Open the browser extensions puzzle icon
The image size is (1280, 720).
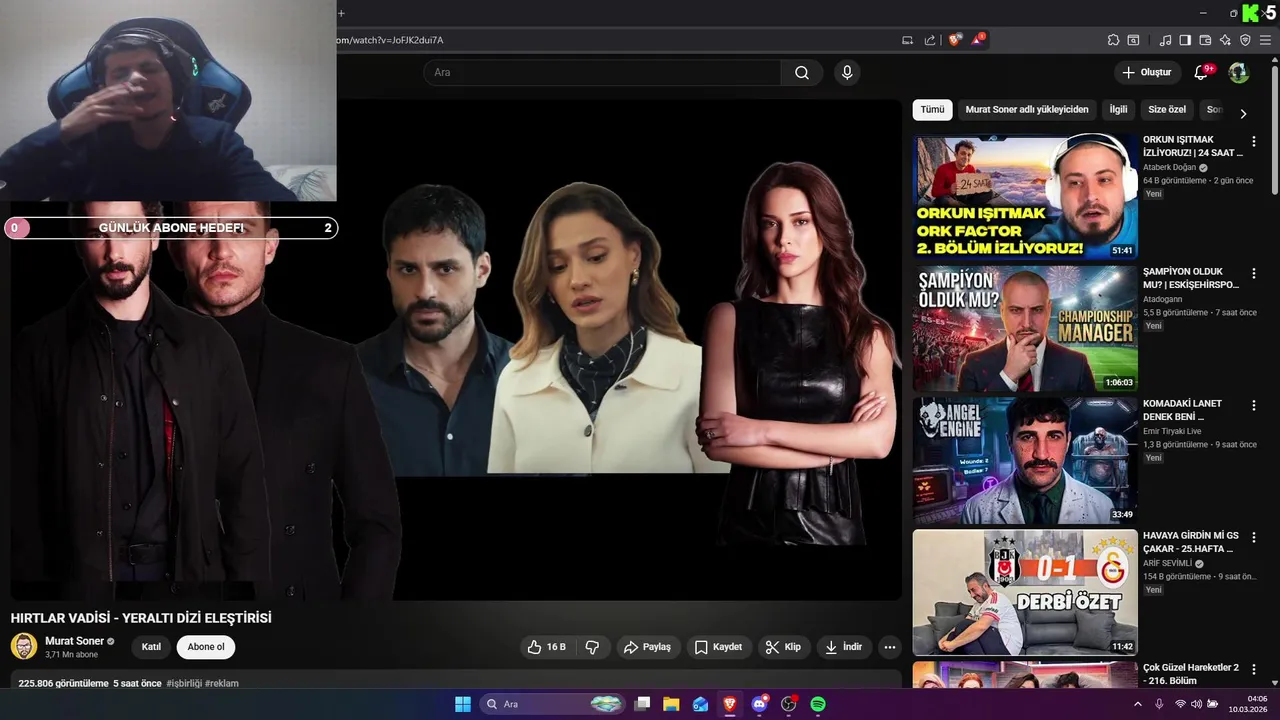coord(1113,40)
